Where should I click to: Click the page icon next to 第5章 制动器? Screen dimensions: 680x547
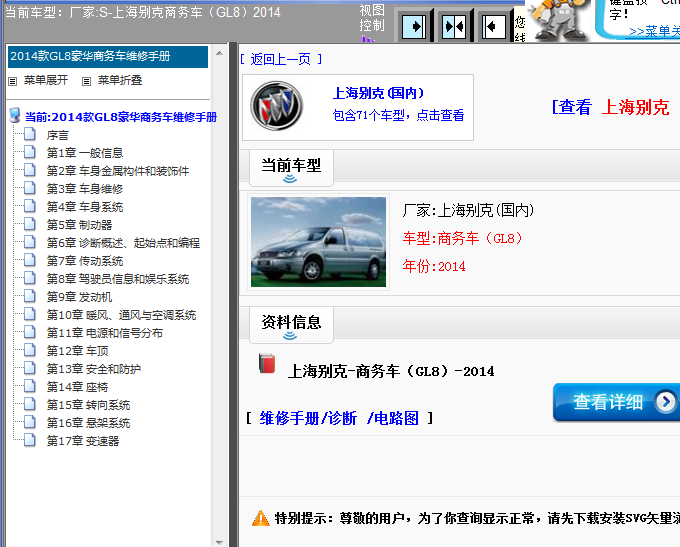(x=29, y=224)
